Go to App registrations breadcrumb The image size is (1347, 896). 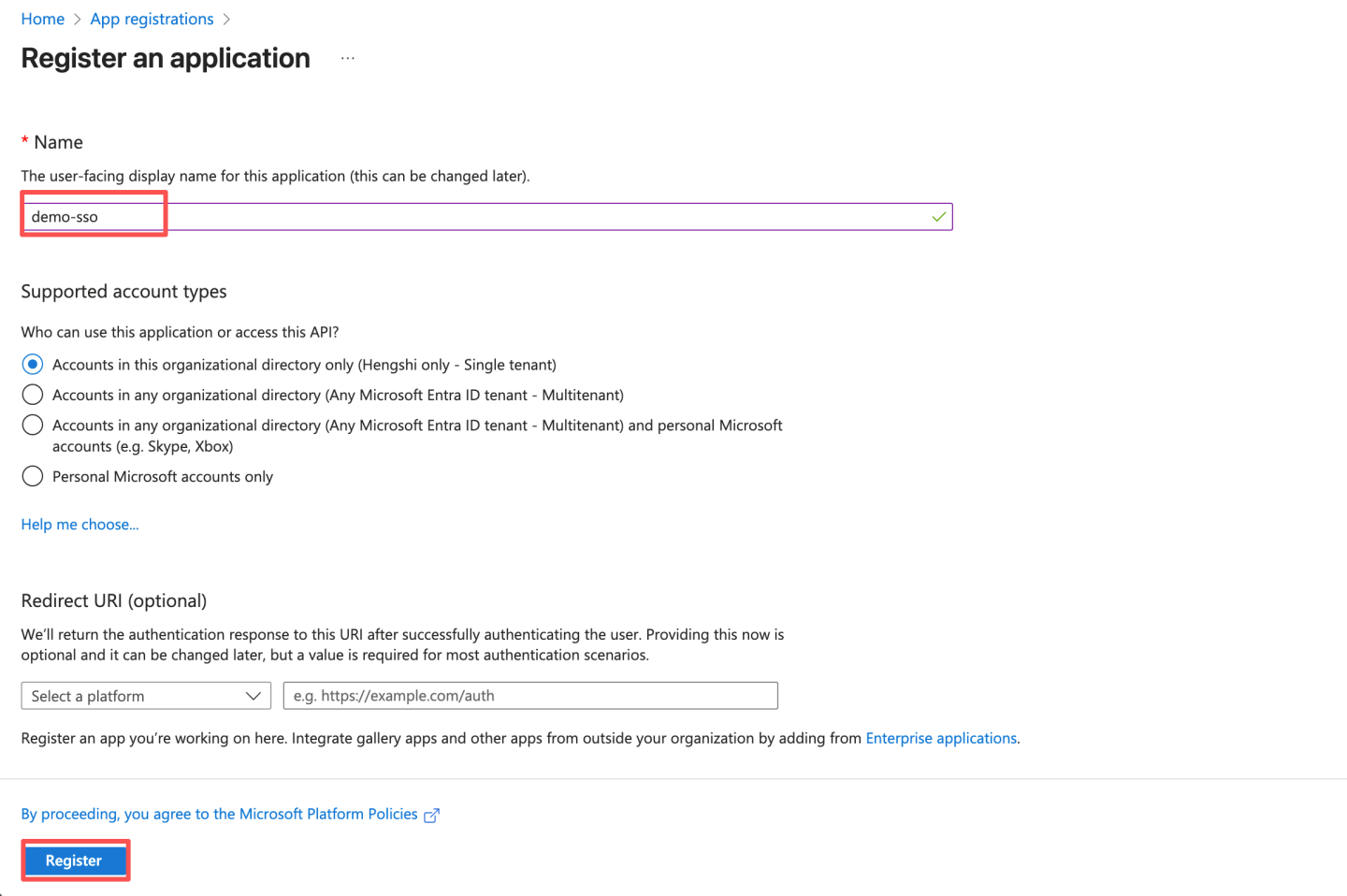point(152,19)
